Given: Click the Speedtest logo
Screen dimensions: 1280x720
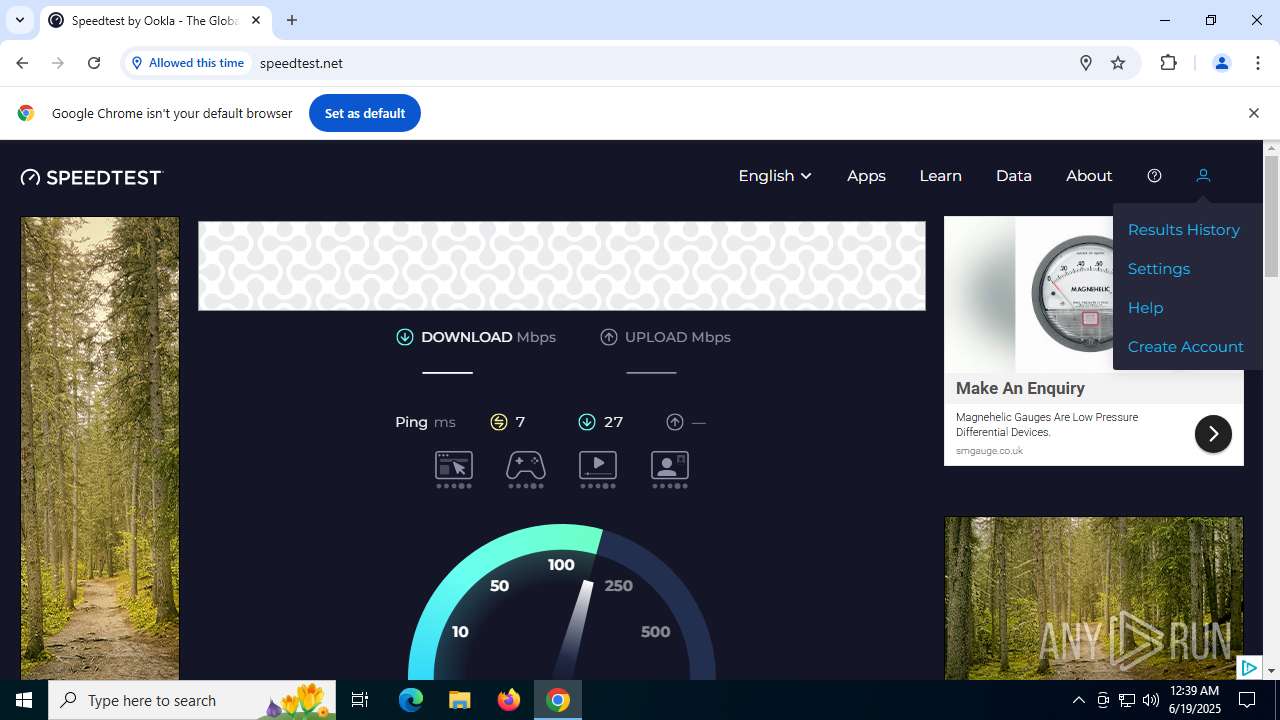Looking at the screenshot, I should point(91,177).
